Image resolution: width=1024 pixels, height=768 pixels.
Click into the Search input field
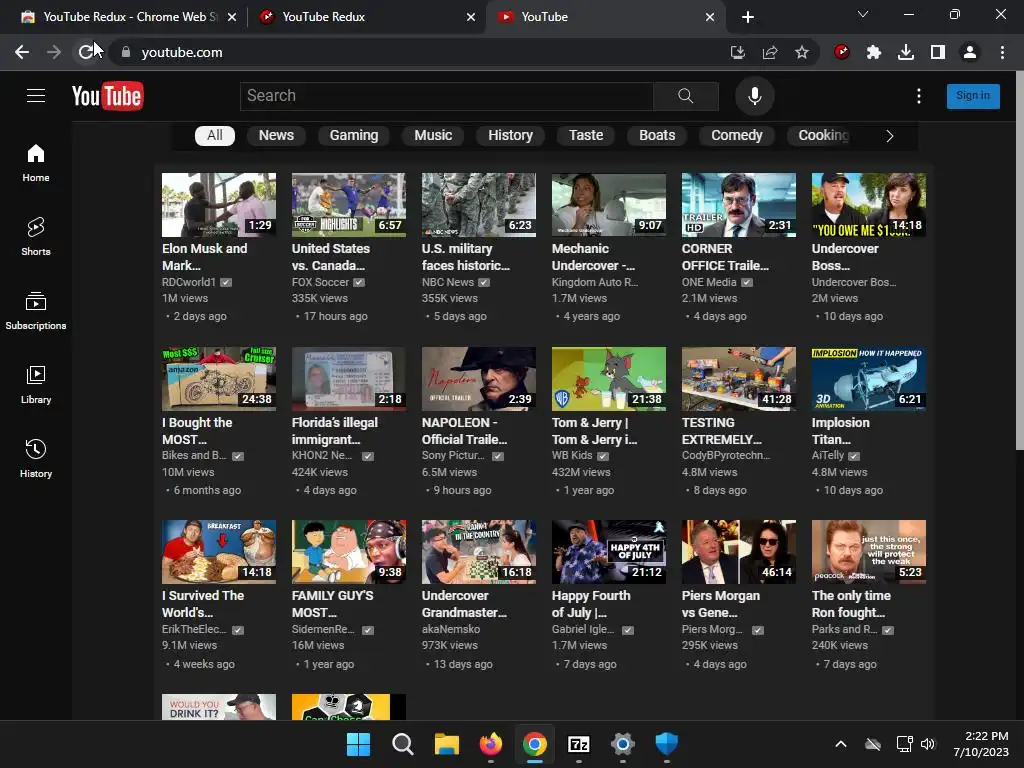coord(447,96)
